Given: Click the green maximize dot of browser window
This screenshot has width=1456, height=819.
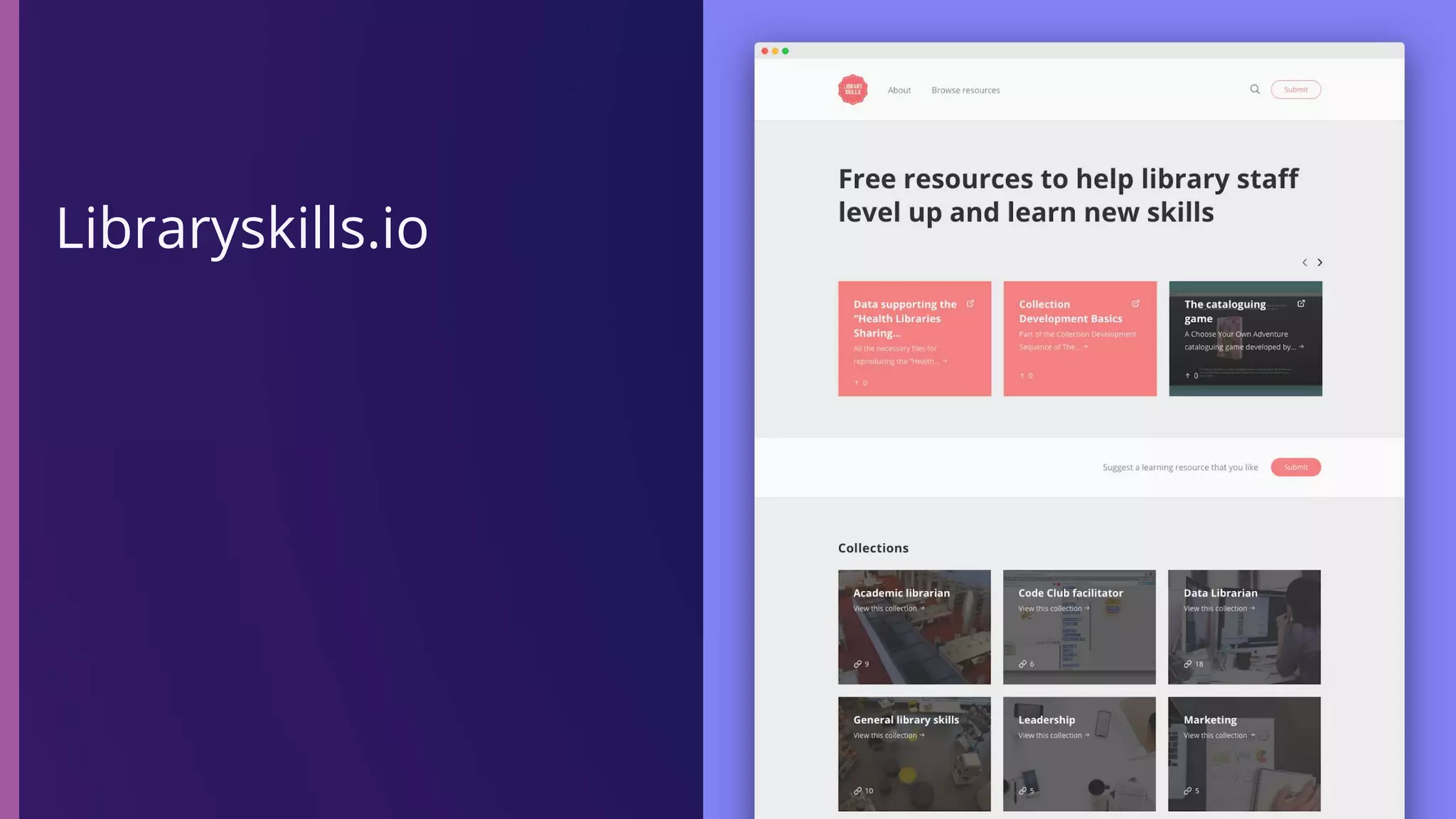Looking at the screenshot, I should coord(786,51).
